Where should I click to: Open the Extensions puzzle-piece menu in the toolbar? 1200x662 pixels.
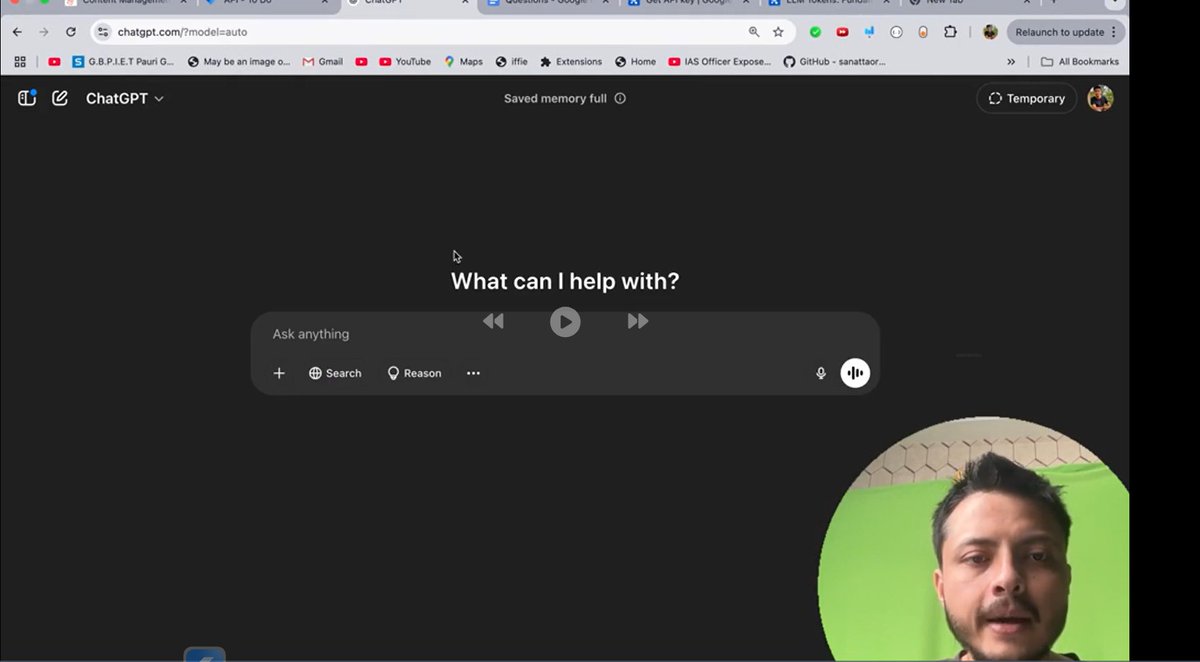pos(950,32)
